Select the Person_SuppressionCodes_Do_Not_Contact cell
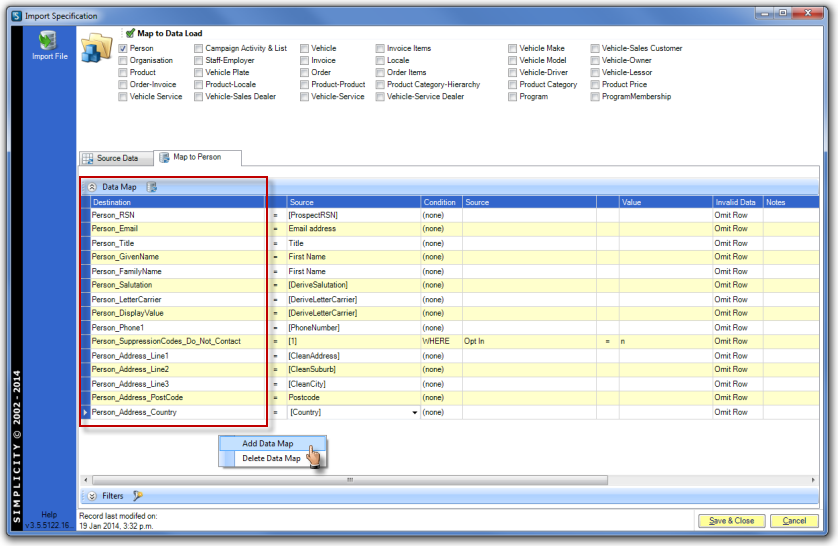838x546 pixels. [177, 341]
